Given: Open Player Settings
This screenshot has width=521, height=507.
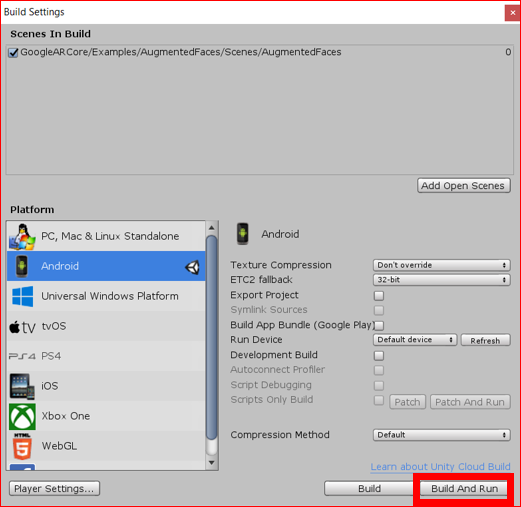Looking at the screenshot, I should pyautogui.click(x=54, y=489).
